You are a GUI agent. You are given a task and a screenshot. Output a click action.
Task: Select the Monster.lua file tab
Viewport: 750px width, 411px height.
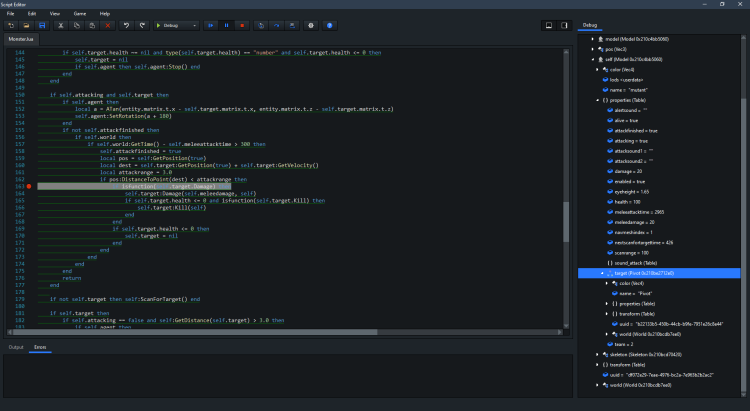click(x=22, y=40)
